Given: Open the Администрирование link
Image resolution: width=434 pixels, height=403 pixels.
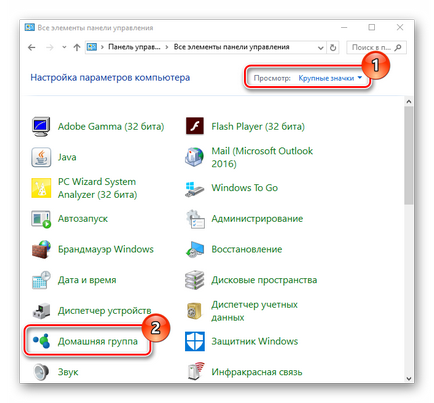Looking at the screenshot, I should tap(257, 219).
